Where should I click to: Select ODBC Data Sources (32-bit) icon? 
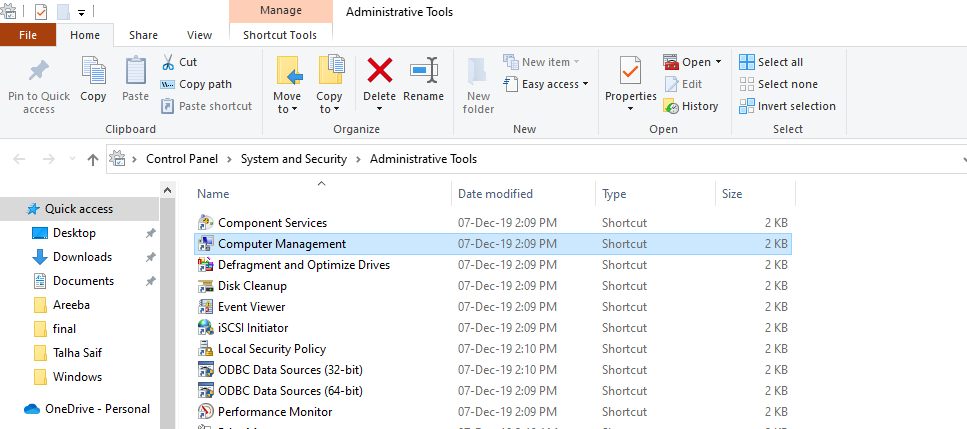(x=205, y=369)
